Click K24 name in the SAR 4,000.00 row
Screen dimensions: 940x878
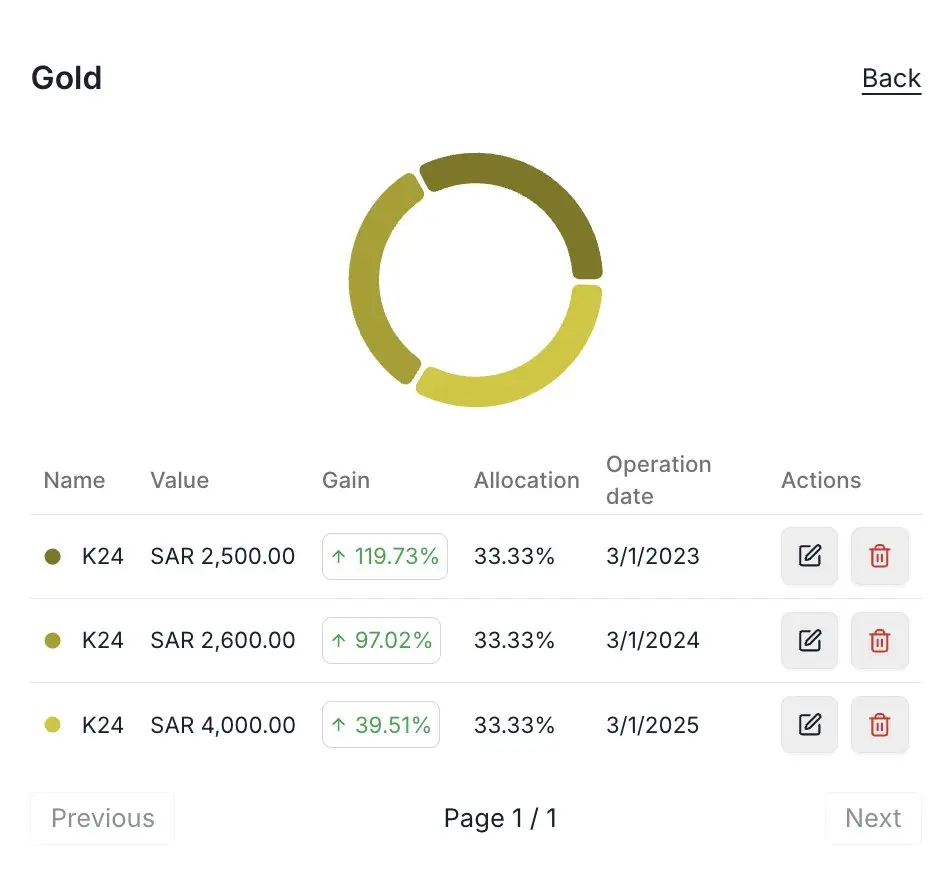103,725
